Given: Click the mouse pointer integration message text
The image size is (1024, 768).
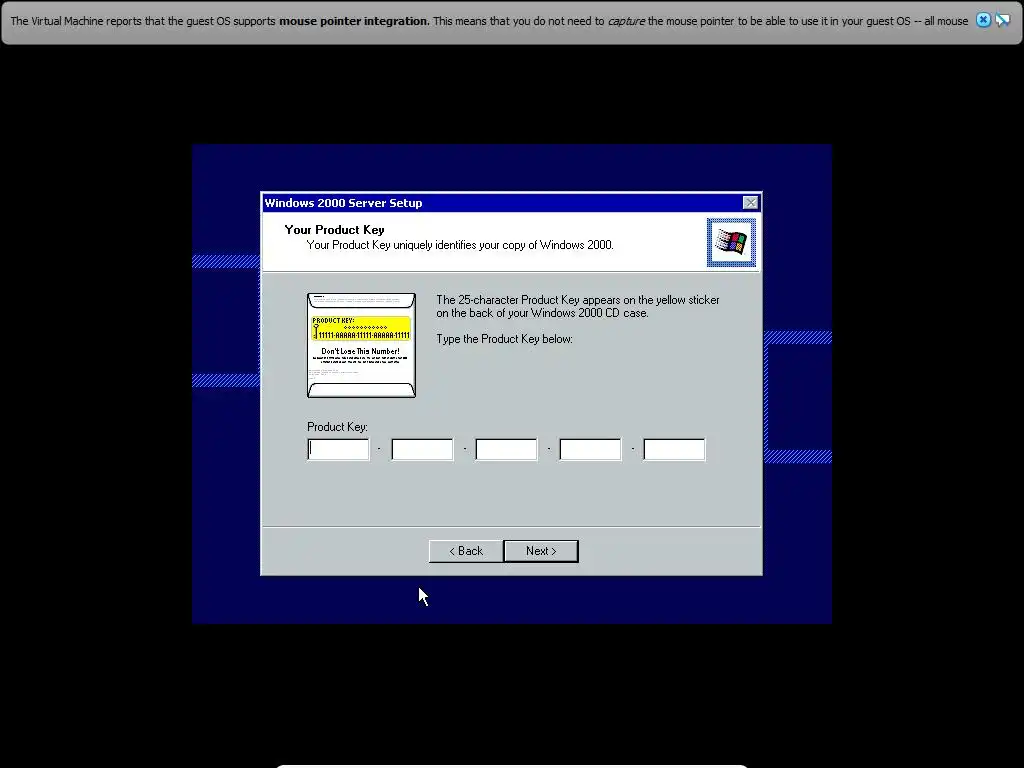Looking at the screenshot, I should [489, 21].
